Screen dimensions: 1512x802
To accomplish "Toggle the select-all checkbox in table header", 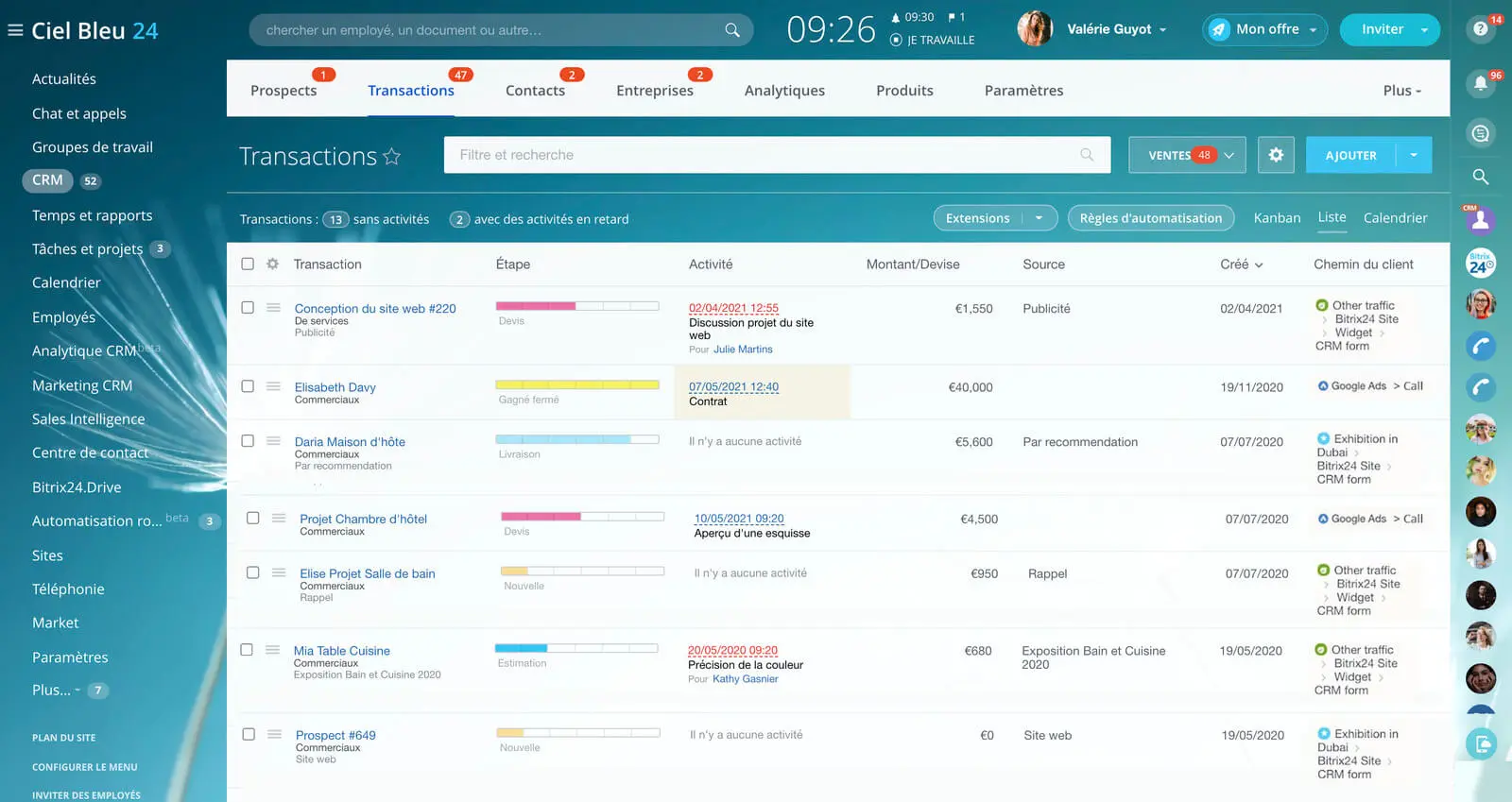I will tap(248, 264).
